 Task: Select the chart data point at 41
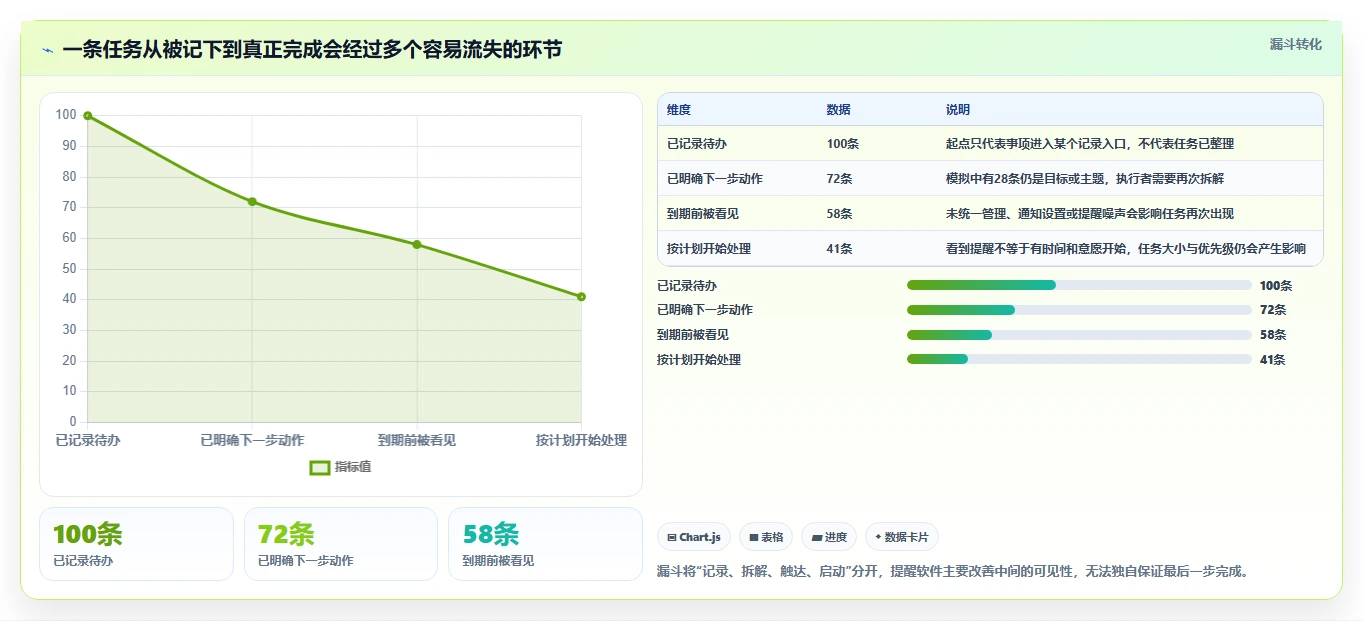[581, 297]
